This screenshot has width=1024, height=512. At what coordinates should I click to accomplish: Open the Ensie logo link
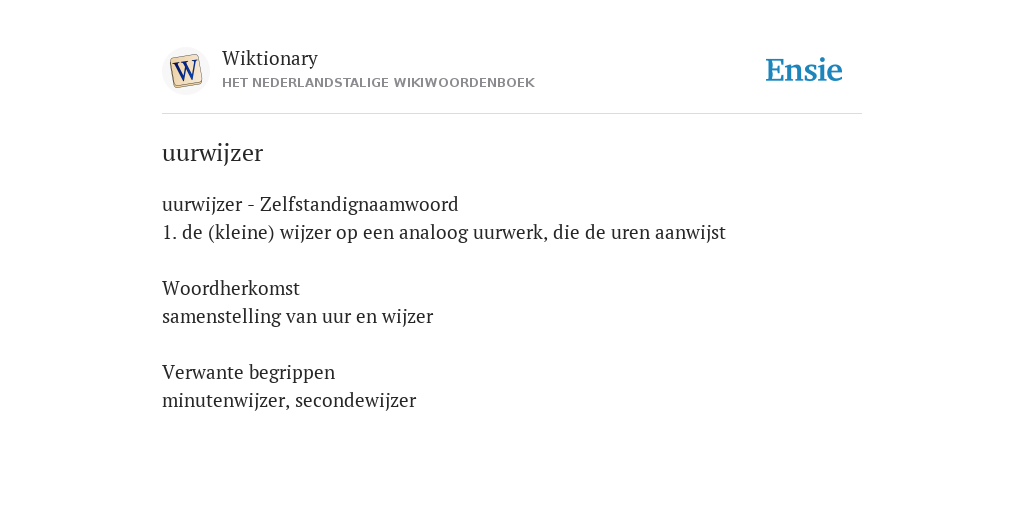[804, 70]
